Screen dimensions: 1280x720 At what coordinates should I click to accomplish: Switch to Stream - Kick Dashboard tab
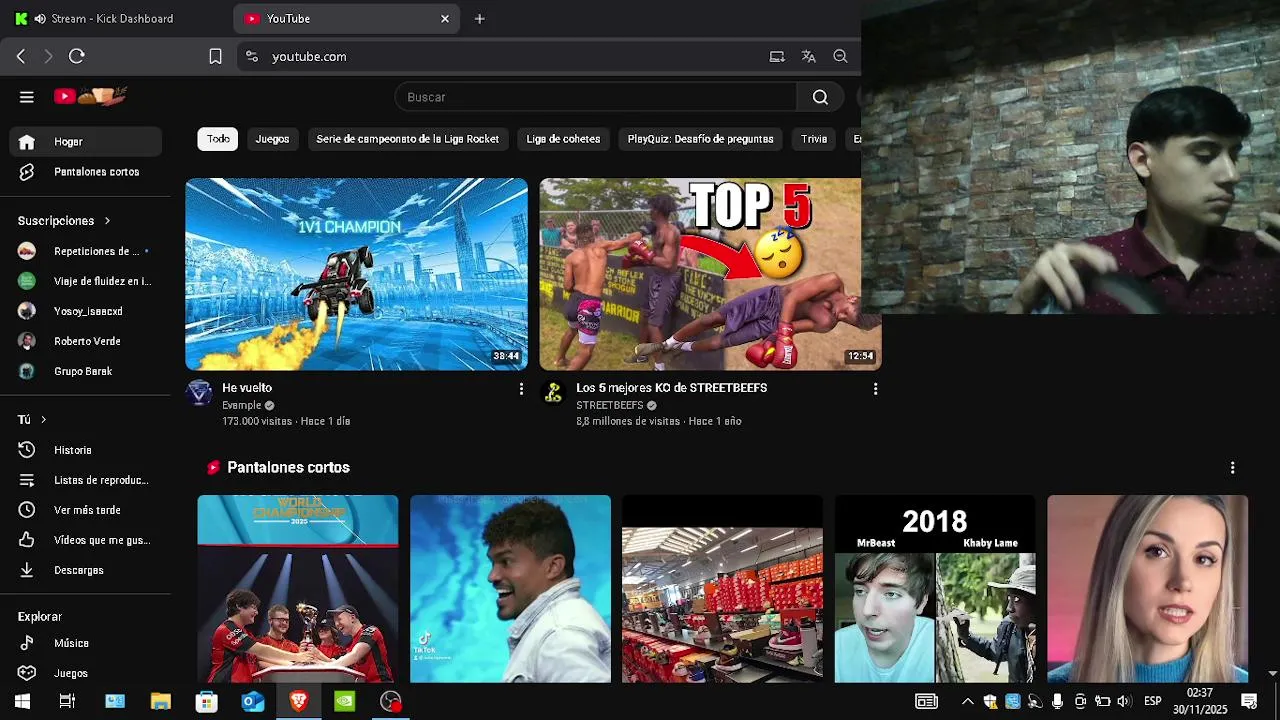tap(115, 19)
